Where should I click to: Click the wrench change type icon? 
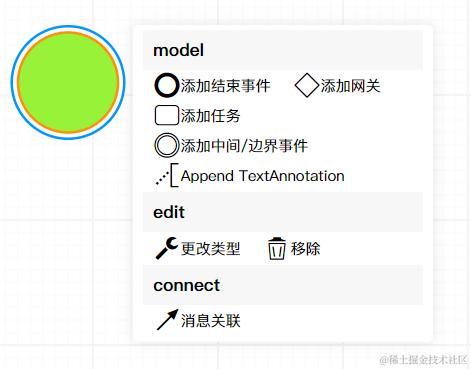pos(167,248)
